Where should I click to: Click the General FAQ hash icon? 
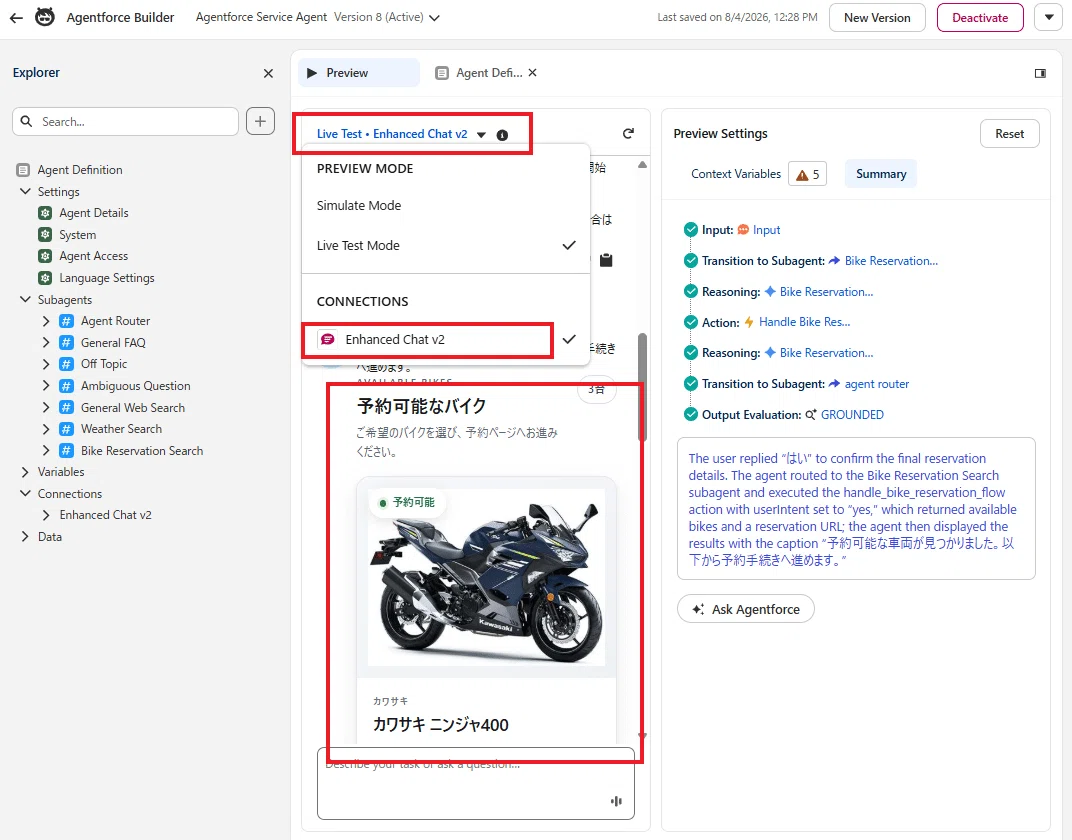[x=66, y=342]
